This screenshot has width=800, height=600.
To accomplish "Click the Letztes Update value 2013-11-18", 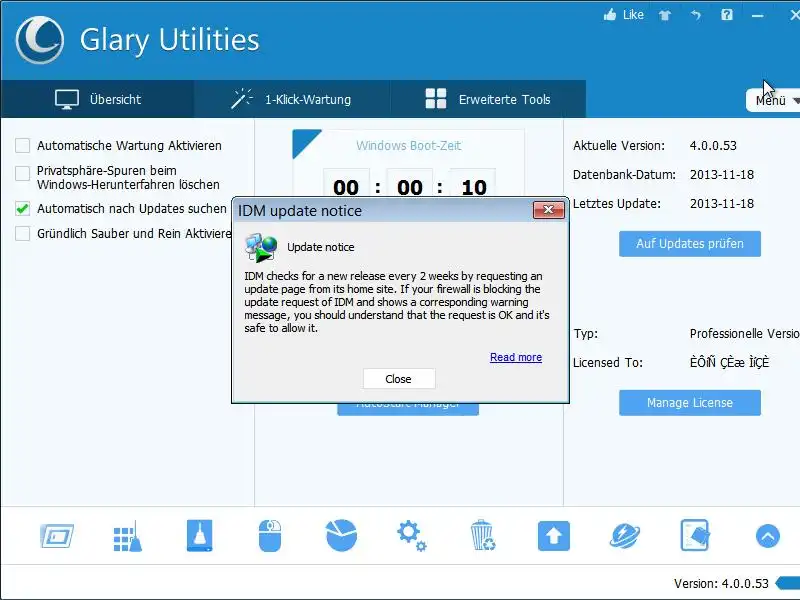I will coord(722,204).
